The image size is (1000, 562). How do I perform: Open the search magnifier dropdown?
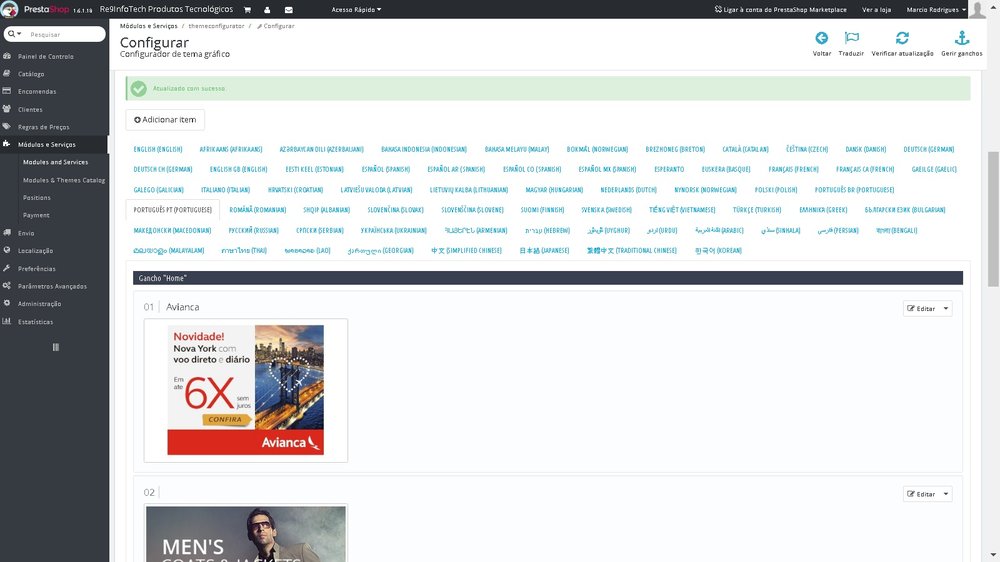click(x=15, y=34)
